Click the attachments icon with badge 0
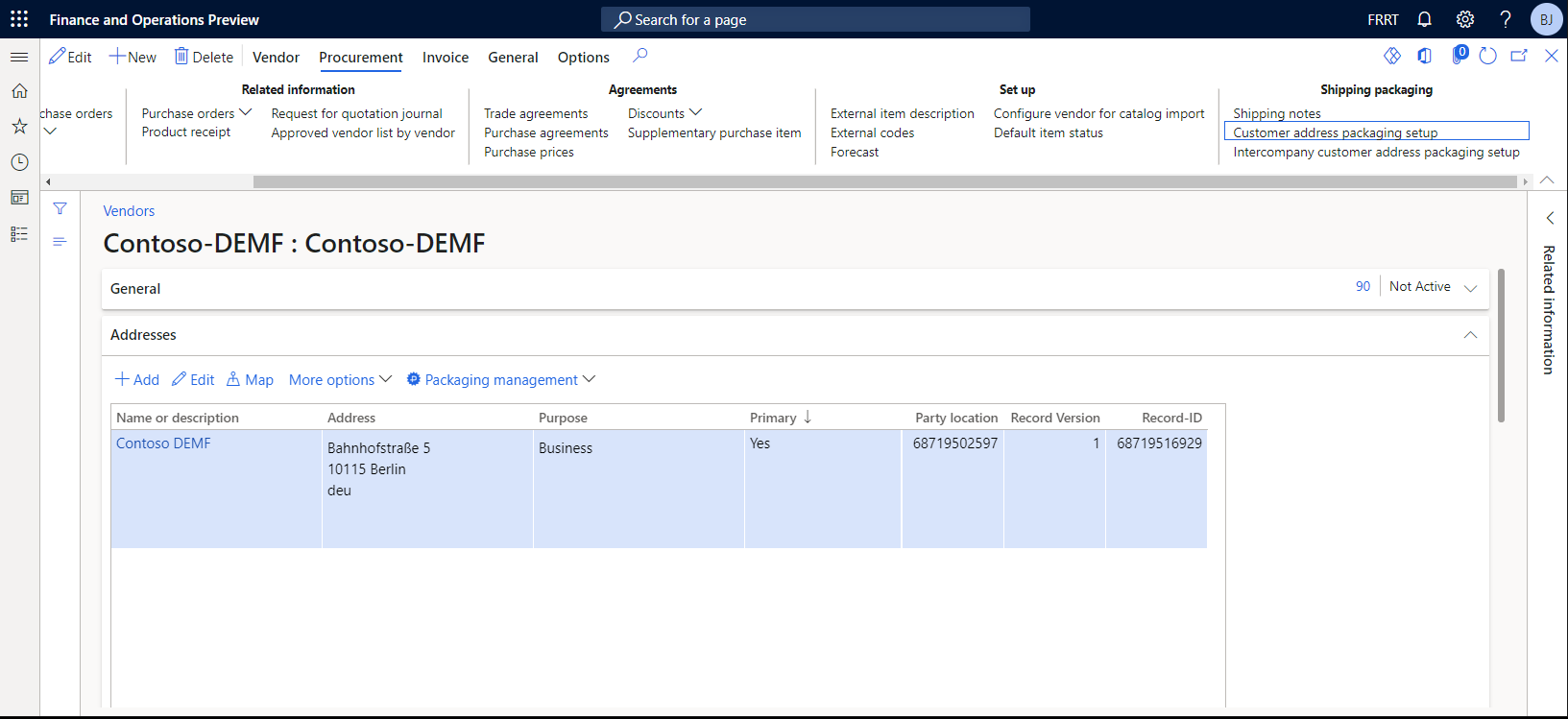This screenshot has height=719, width=1568. pyautogui.click(x=1459, y=55)
